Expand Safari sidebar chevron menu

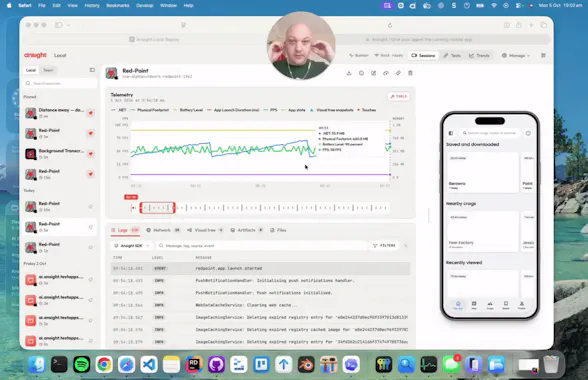tap(68, 25)
